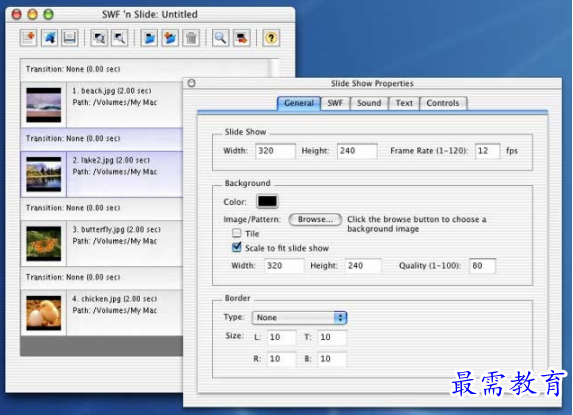
Task: Uncheck Scale to fit slide show
Action: 237,247
